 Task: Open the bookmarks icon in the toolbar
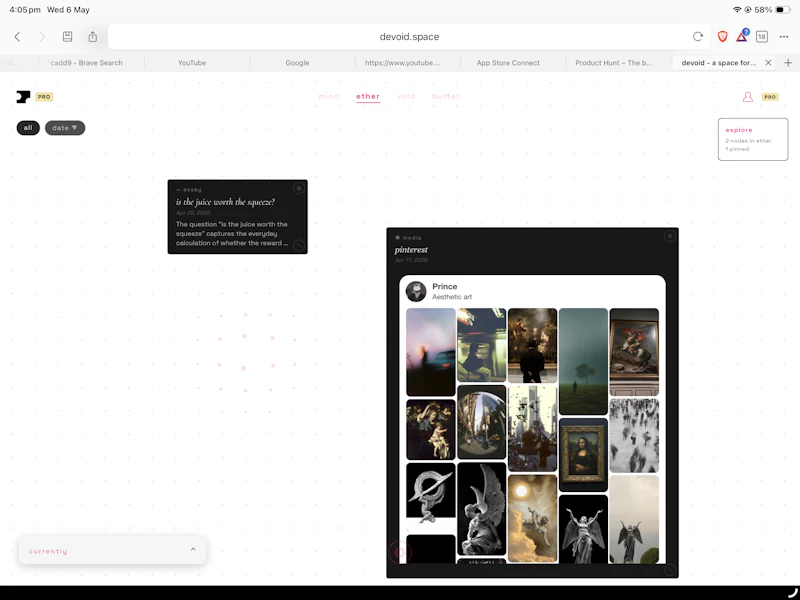67,36
